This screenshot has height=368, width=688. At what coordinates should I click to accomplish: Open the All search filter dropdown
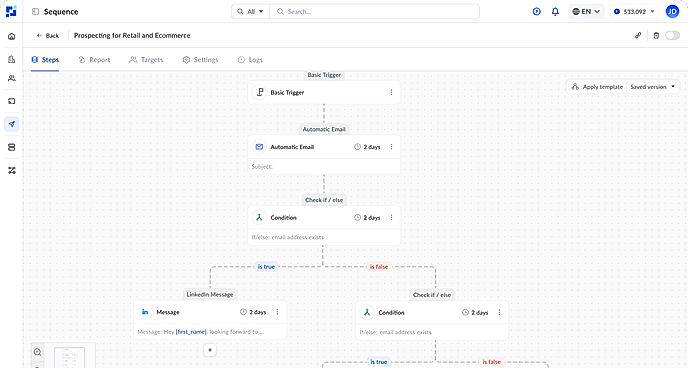tap(250, 11)
